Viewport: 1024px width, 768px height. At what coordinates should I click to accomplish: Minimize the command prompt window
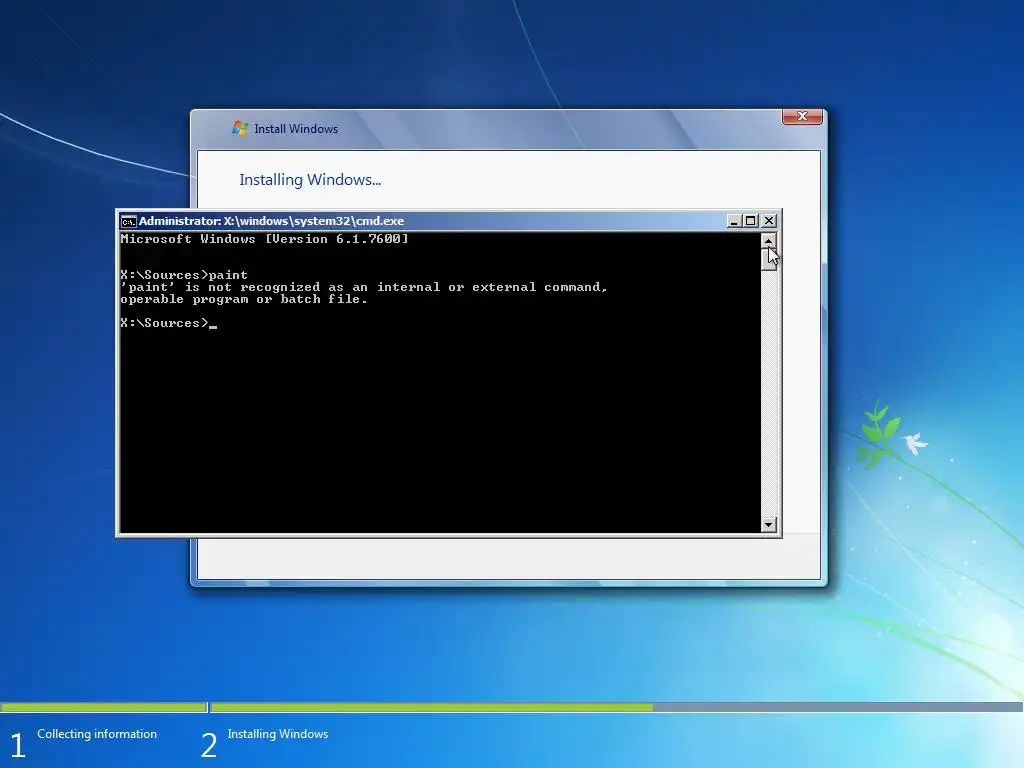point(734,221)
